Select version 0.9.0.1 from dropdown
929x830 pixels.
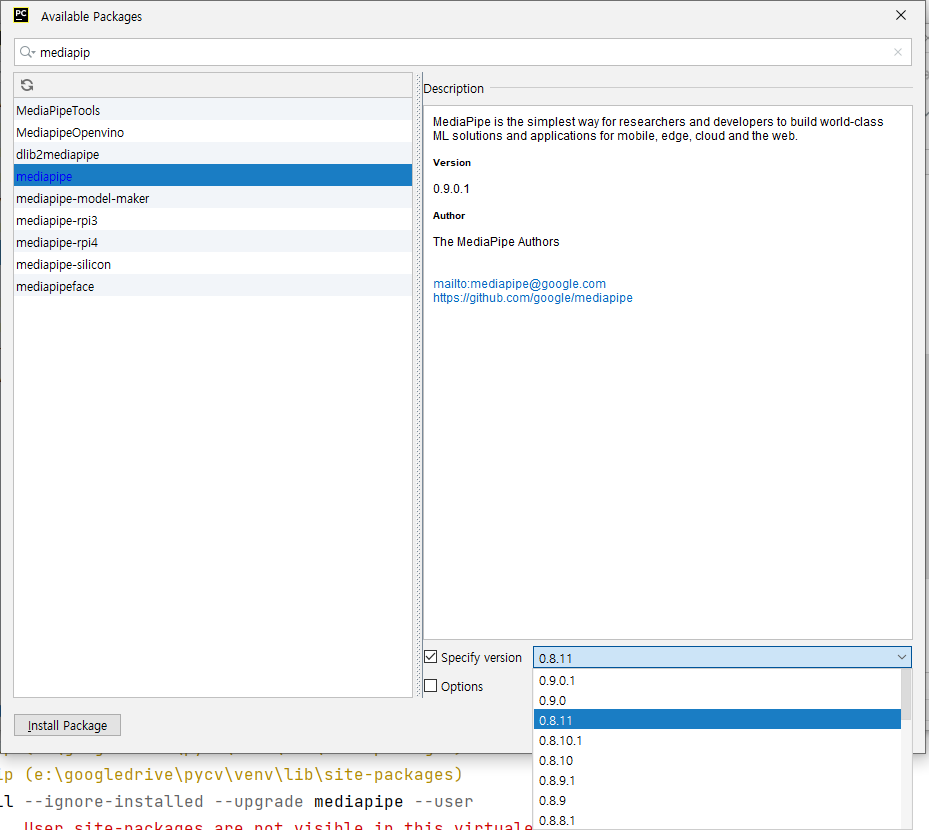pyautogui.click(x=717, y=680)
